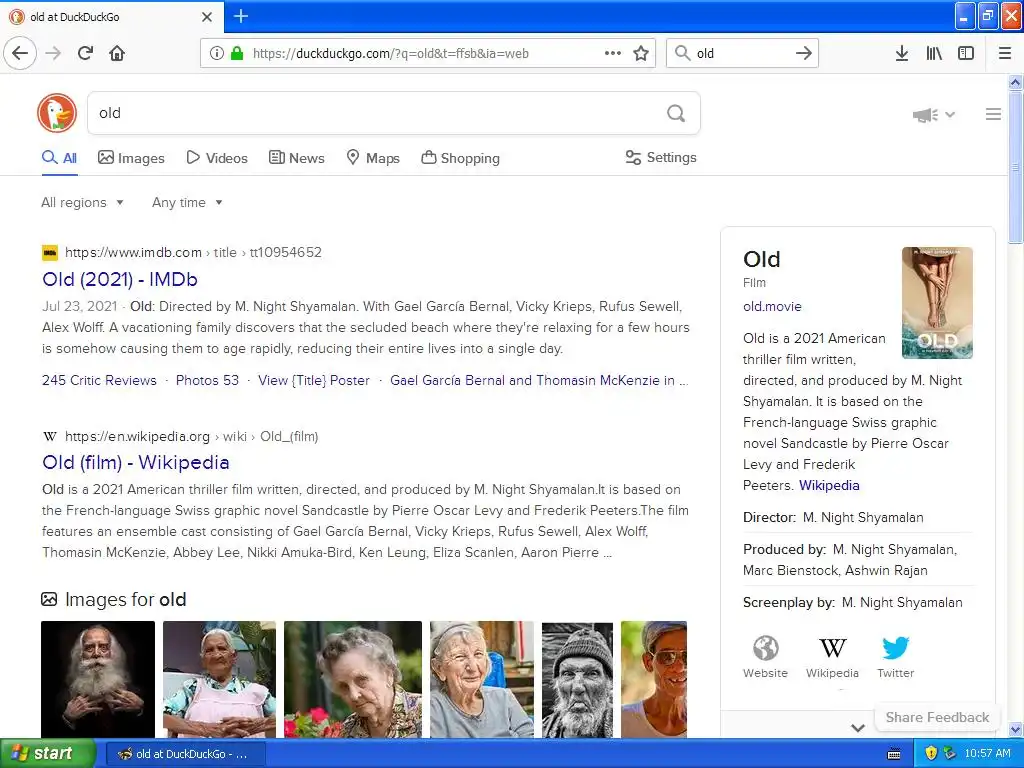Bookmark this page with the star
The image size is (1024, 768).
pyautogui.click(x=641, y=54)
